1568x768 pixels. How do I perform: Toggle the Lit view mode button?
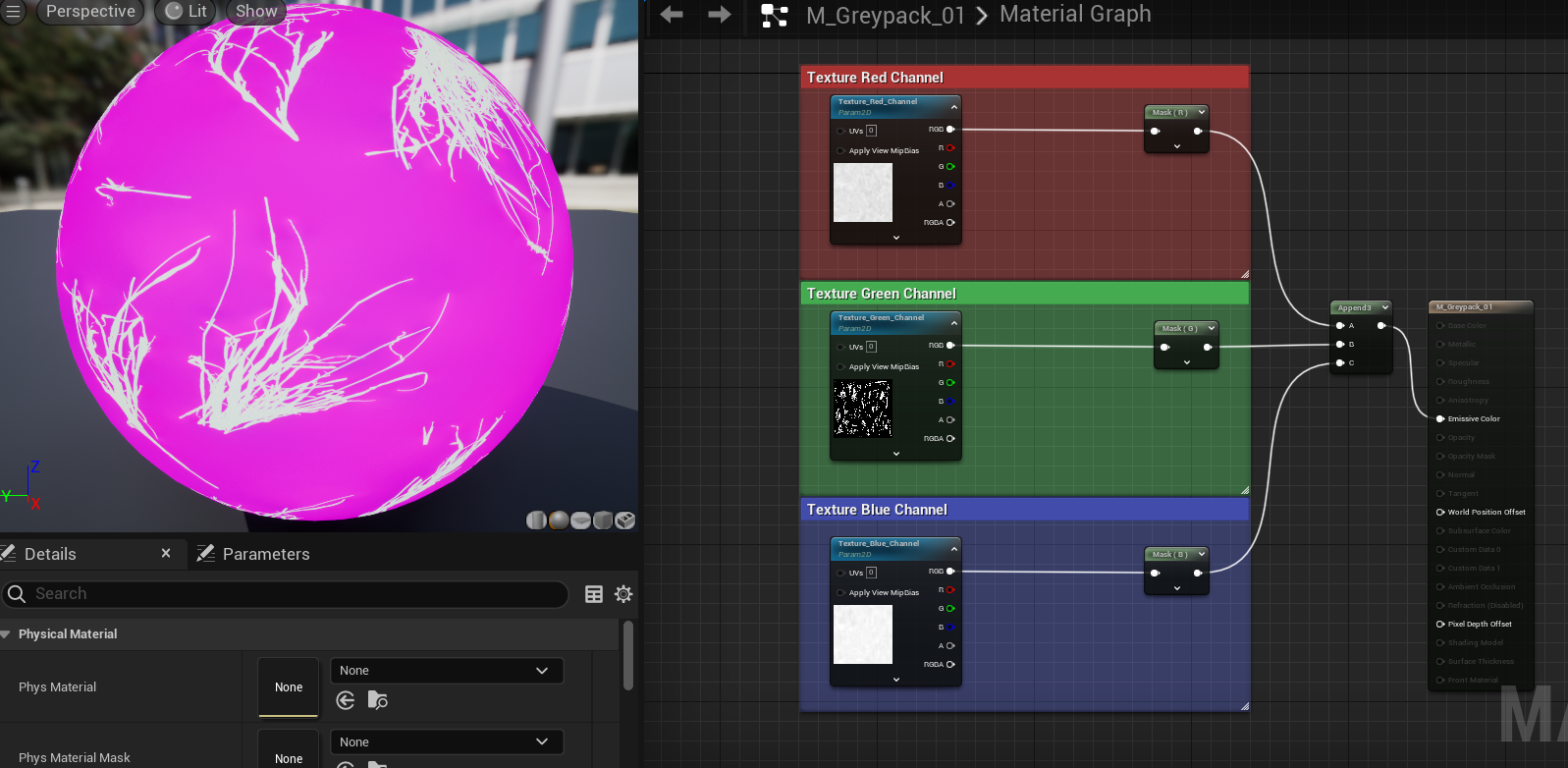pos(187,12)
